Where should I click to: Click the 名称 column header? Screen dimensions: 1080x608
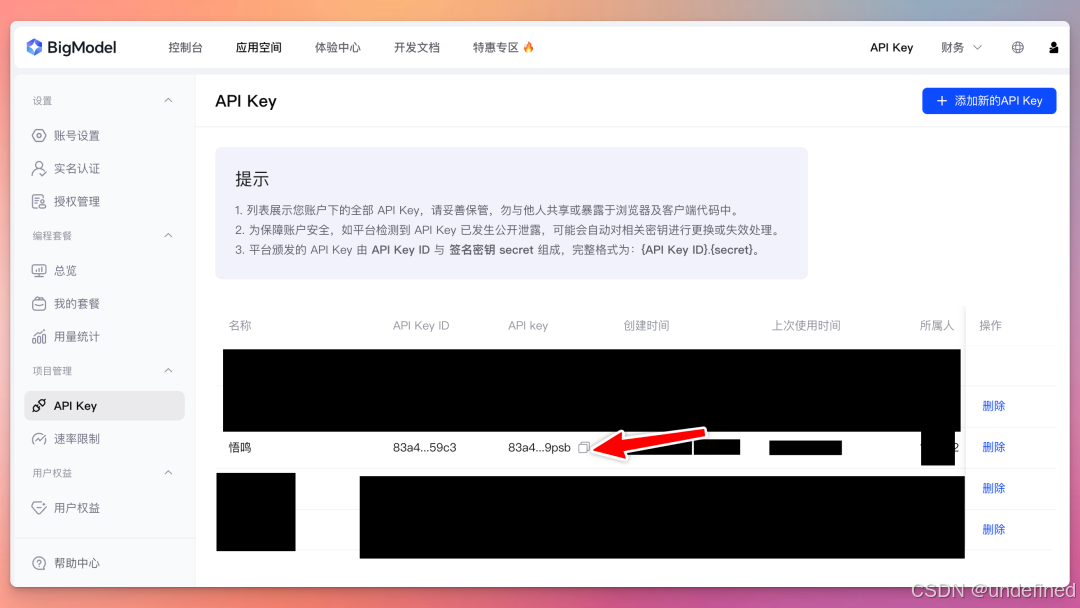pos(240,326)
